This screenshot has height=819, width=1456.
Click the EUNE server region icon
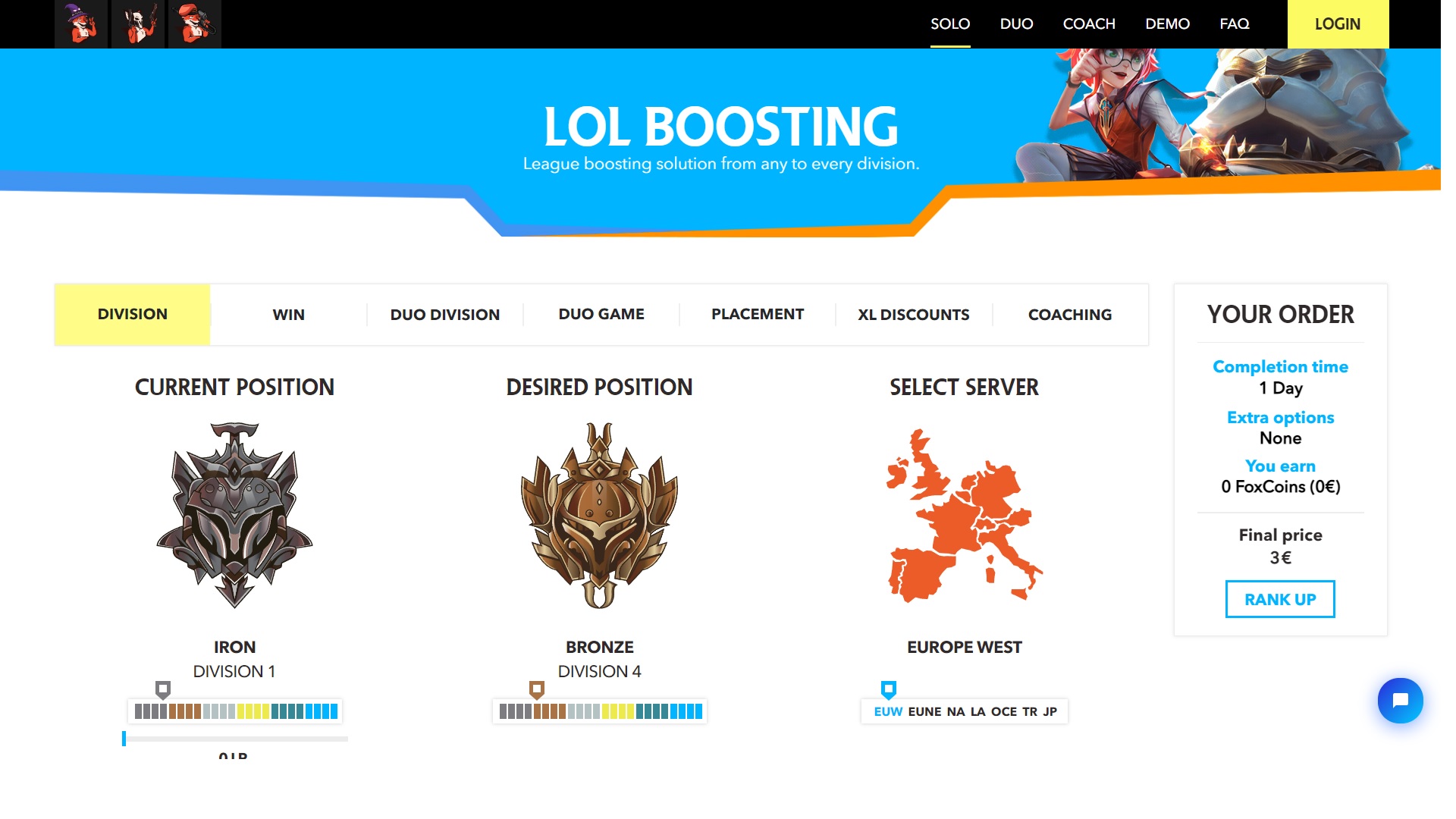click(x=920, y=711)
